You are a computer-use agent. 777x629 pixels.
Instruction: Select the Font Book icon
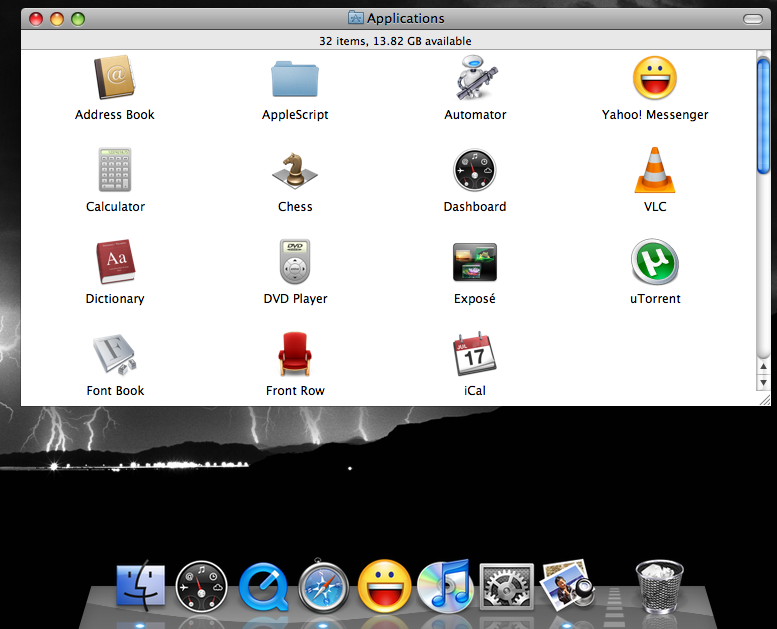[115, 354]
